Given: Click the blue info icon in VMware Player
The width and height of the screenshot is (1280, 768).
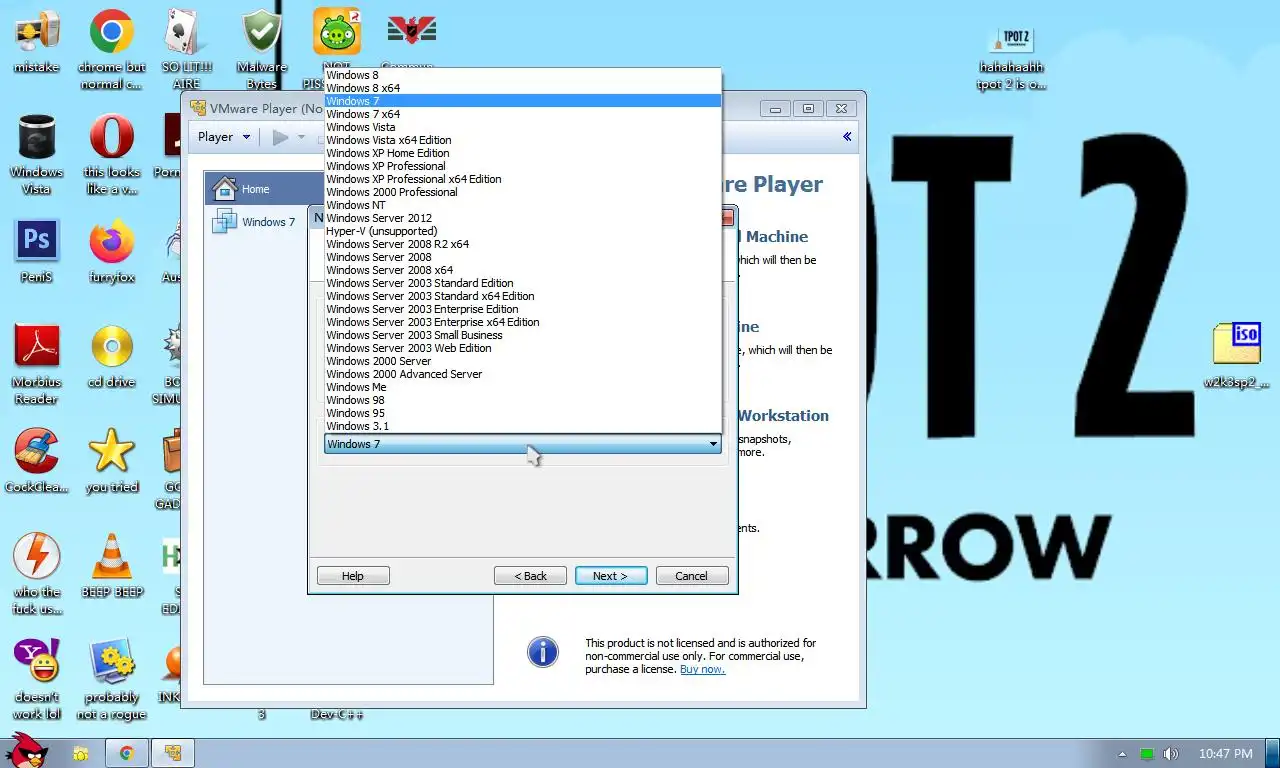Looking at the screenshot, I should coord(543,652).
